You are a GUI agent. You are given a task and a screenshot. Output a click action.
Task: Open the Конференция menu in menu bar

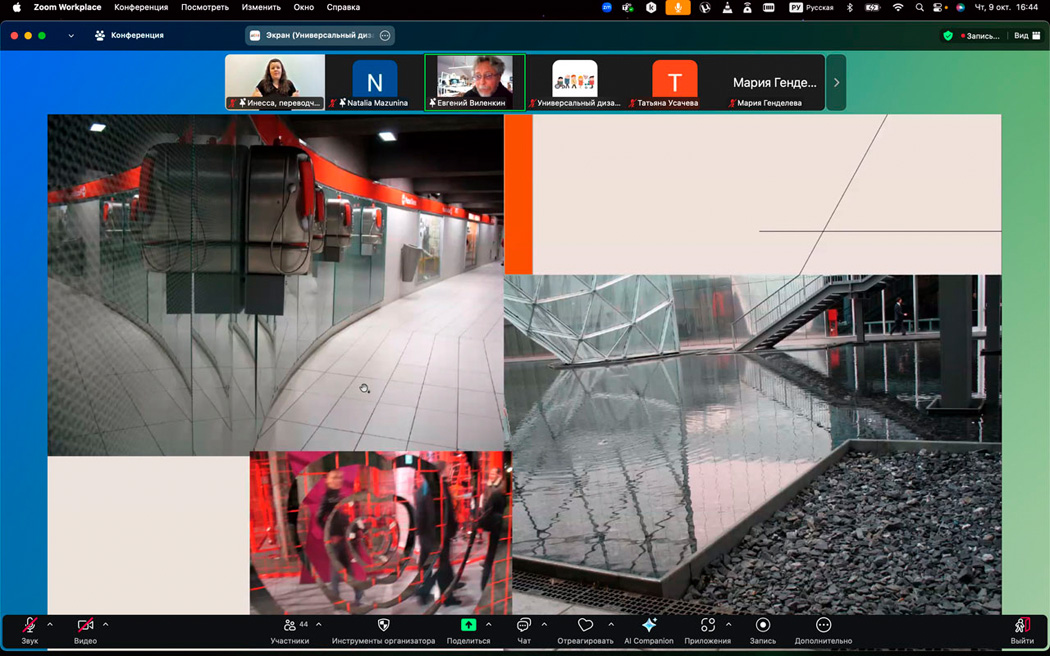[140, 8]
